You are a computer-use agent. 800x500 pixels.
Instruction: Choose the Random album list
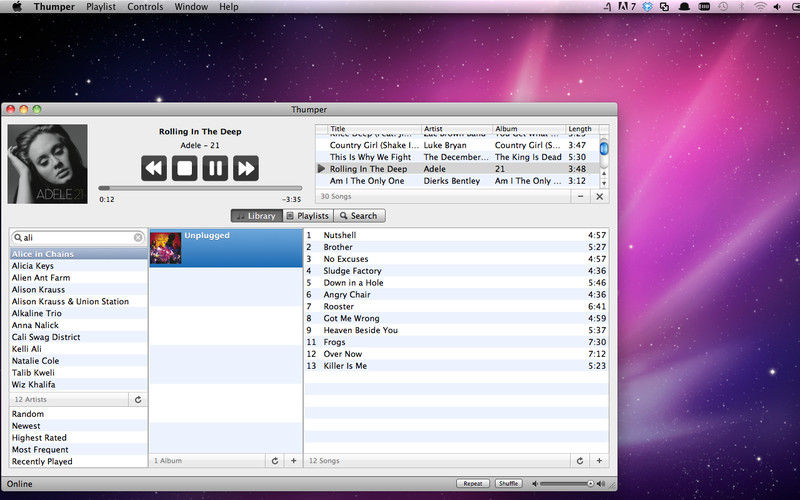click(x=79, y=414)
